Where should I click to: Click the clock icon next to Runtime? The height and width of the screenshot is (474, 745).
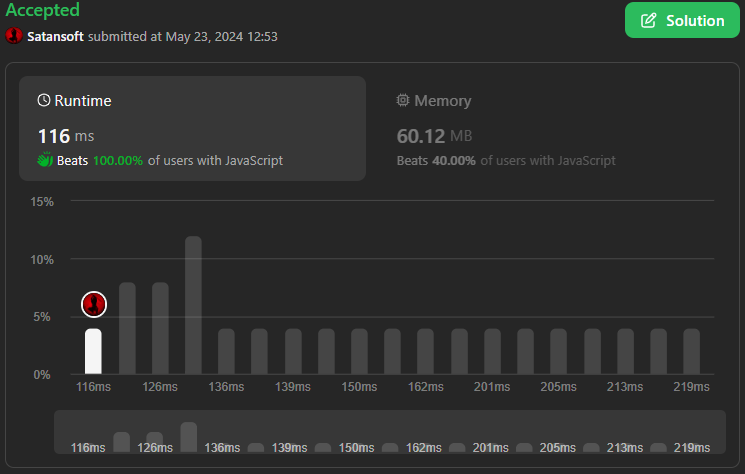(44, 101)
